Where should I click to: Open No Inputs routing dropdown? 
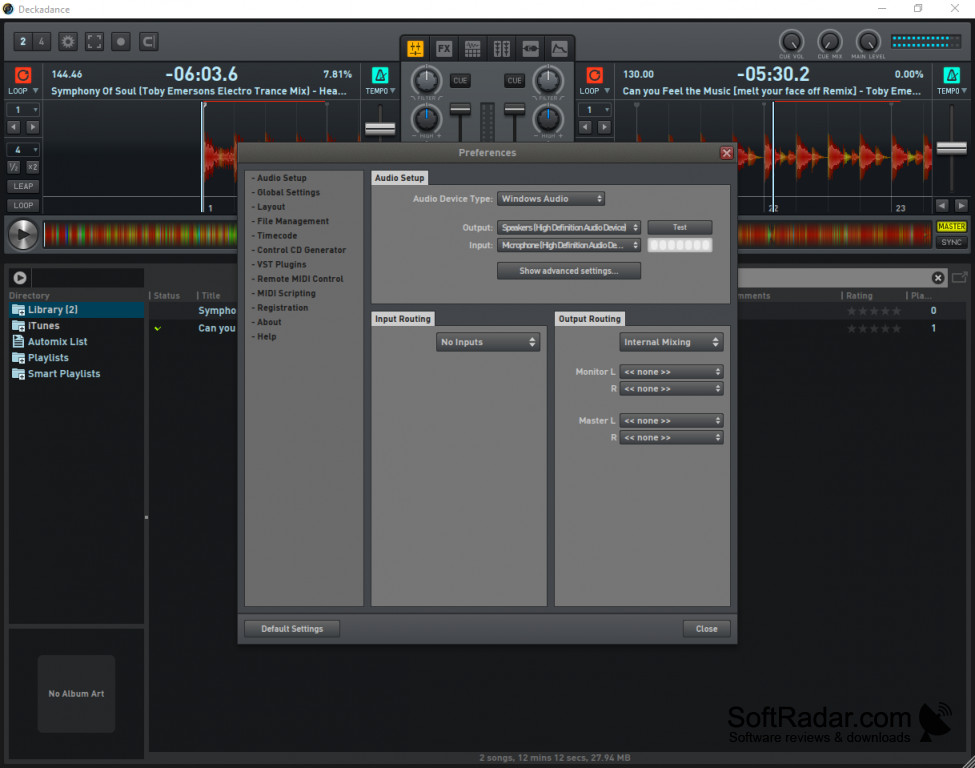[488, 342]
